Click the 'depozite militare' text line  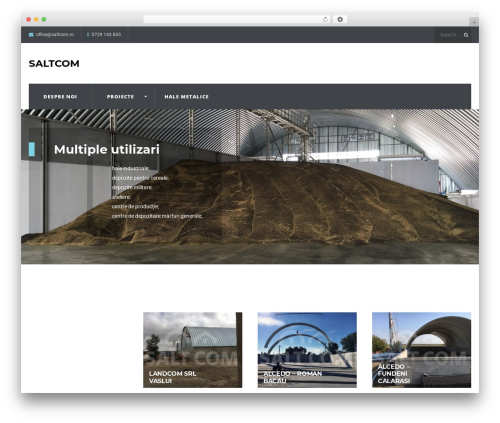point(132,187)
